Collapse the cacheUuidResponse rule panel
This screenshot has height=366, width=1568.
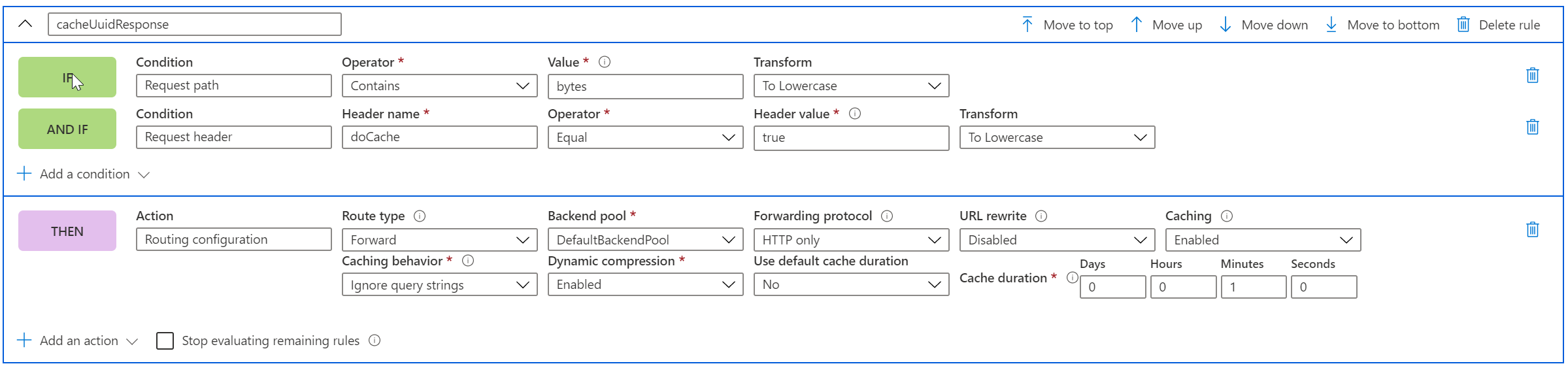[25, 24]
